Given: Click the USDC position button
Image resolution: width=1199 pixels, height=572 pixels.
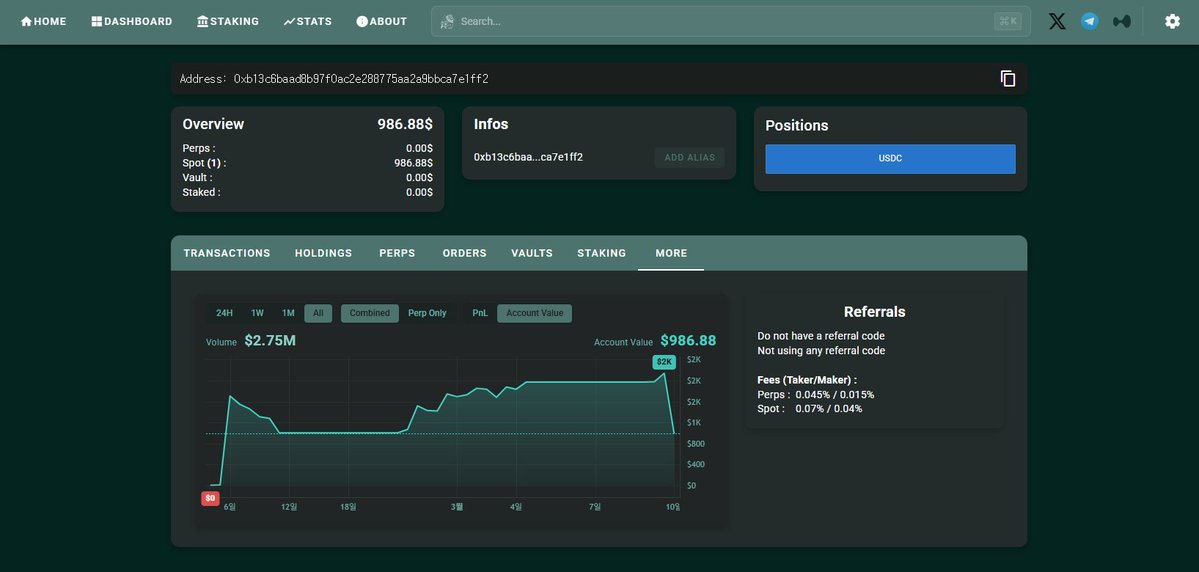Looking at the screenshot, I should tap(890, 159).
